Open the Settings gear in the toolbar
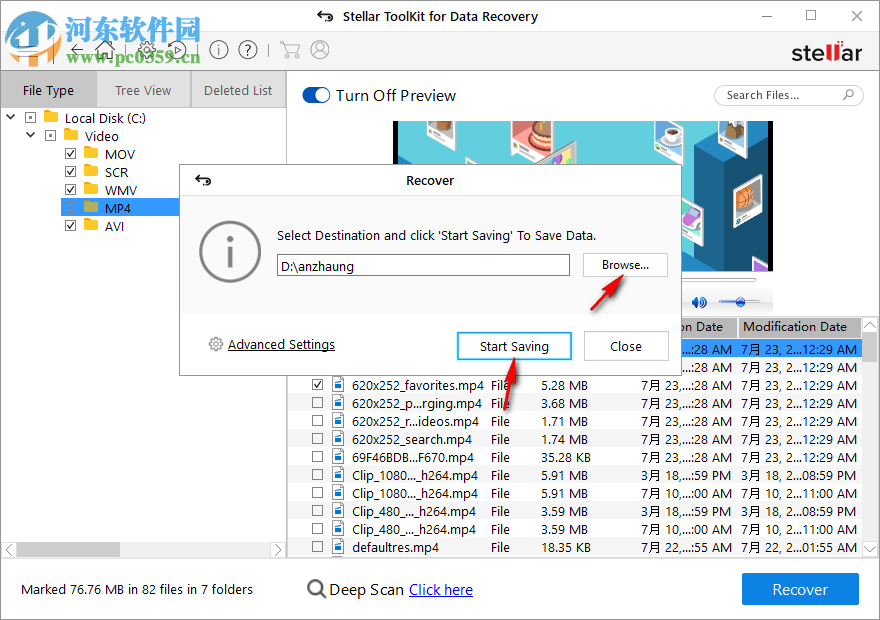Image resolution: width=880 pixels, height=620 pixels. [x=145, y=48]
